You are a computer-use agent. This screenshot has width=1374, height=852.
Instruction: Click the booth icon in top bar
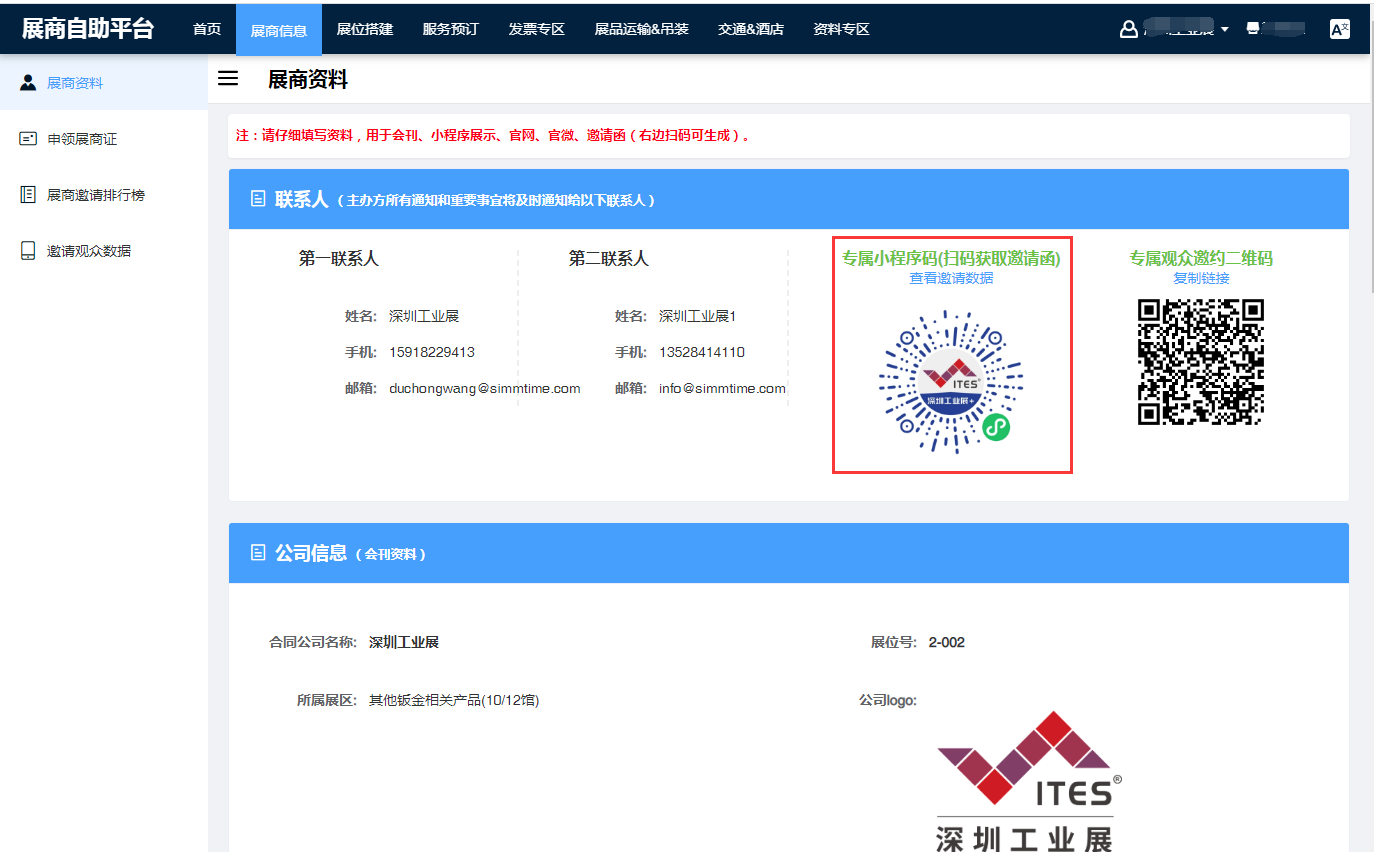point(1253,29)
